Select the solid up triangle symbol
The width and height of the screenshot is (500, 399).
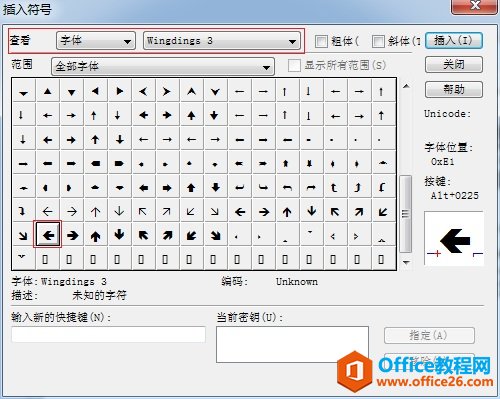pyautogui.click(x=48, y=91)
